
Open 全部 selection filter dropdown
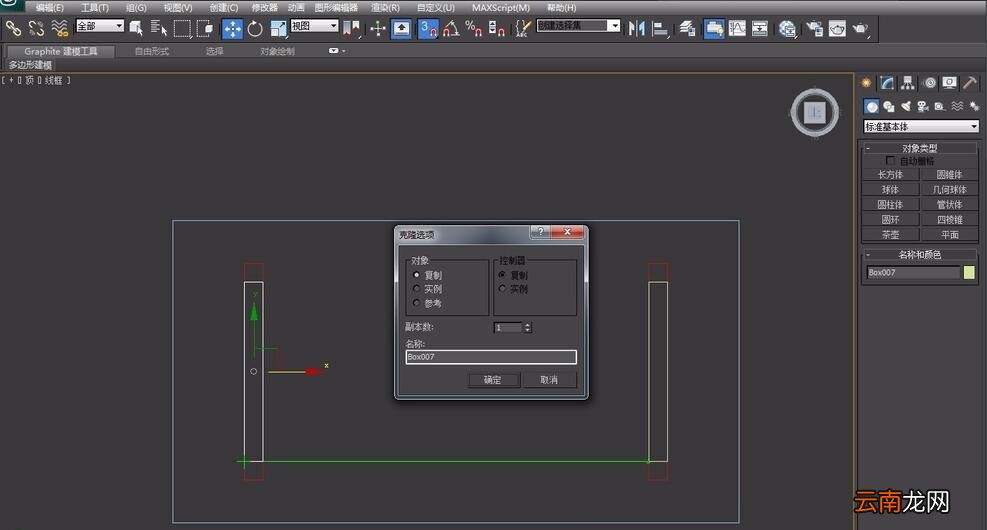coord(99,26)
